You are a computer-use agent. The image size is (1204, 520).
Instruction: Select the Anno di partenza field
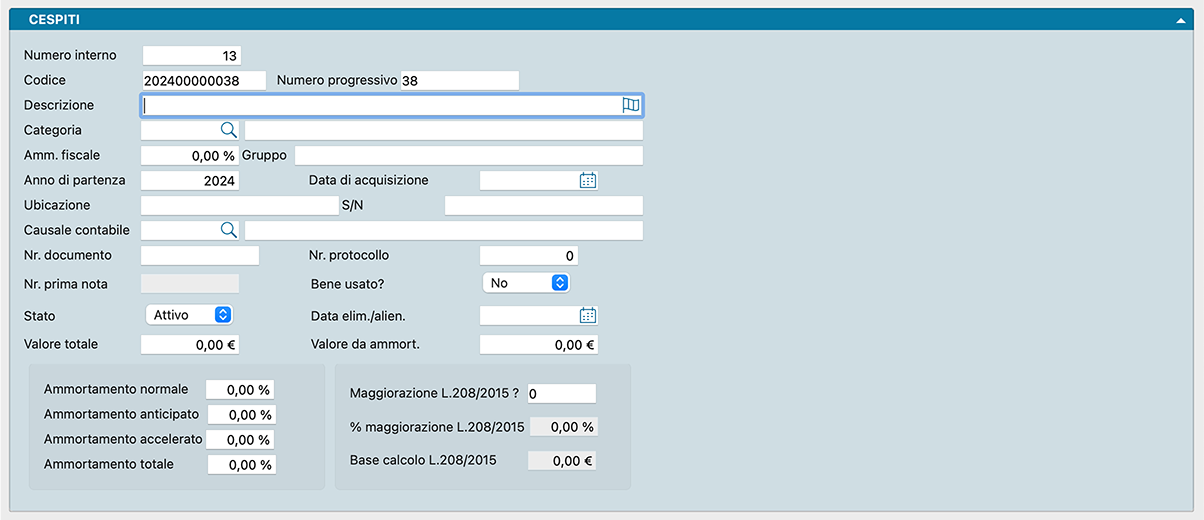click(x=190, y=180)
